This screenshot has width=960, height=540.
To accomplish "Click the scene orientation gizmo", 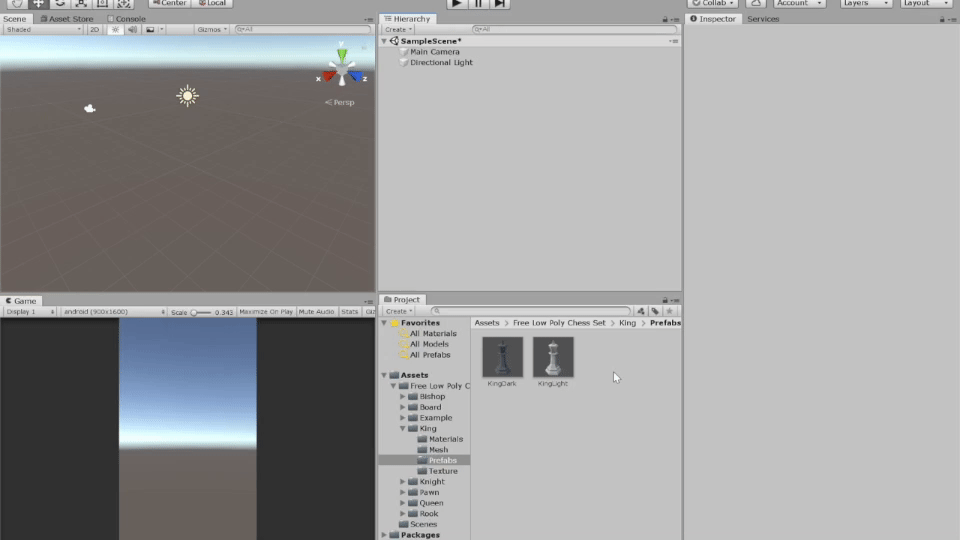I will 343,66.
